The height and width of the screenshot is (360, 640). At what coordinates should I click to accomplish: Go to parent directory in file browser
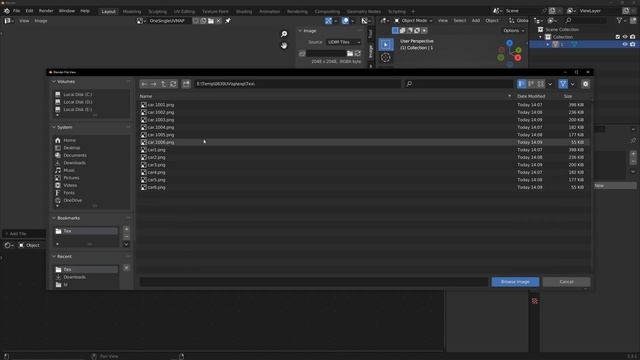pos(163,84)
